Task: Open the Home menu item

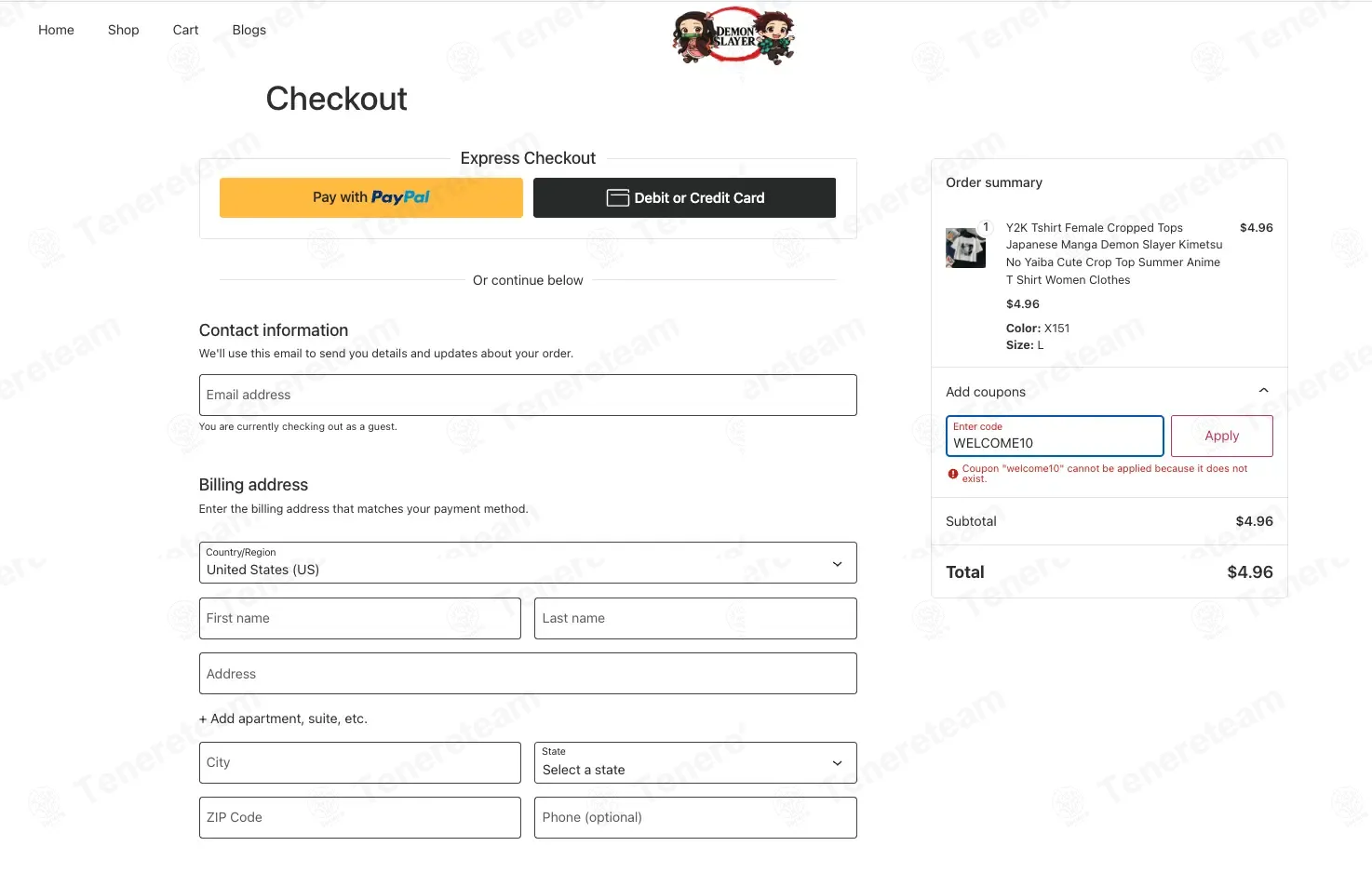Action: coord(56,30)
